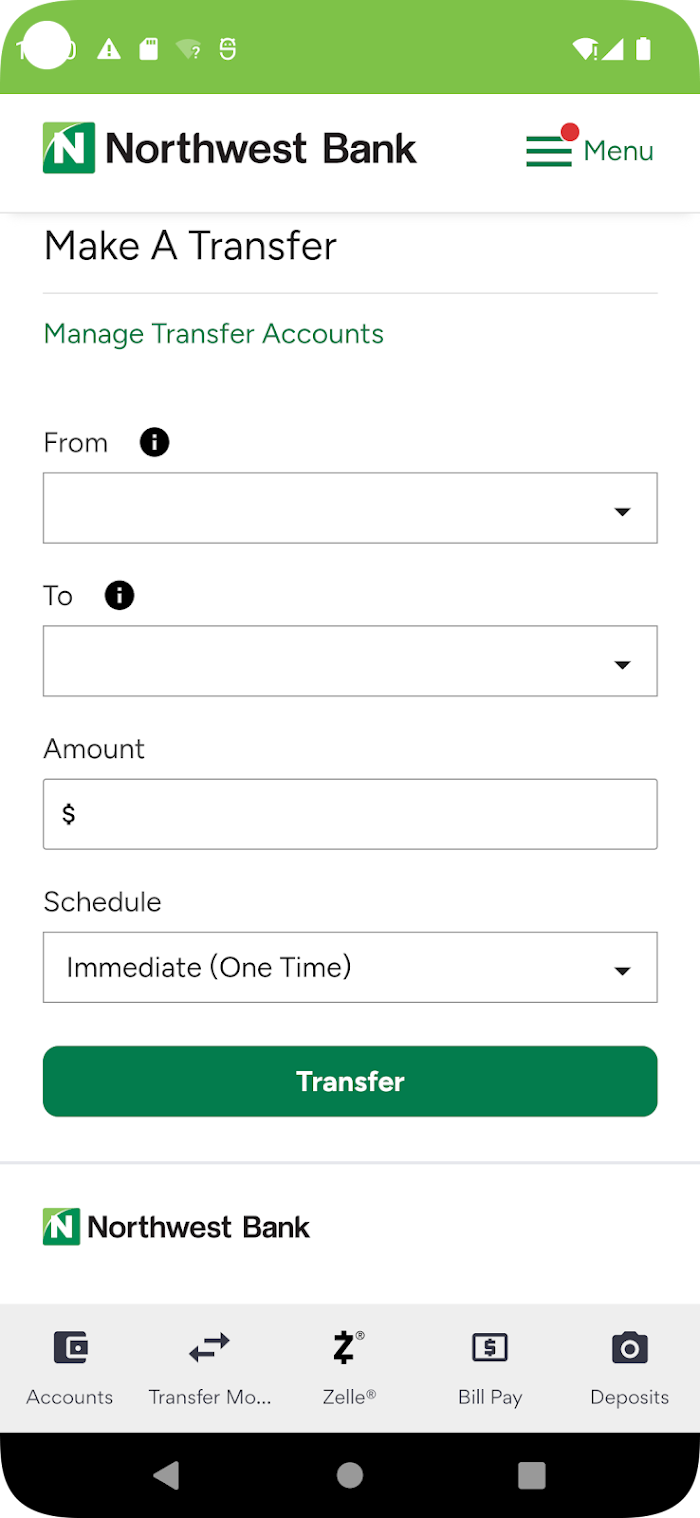The image size is (700, 1518).
Task: Click the green Transfer button
Action: [350, 1081]
